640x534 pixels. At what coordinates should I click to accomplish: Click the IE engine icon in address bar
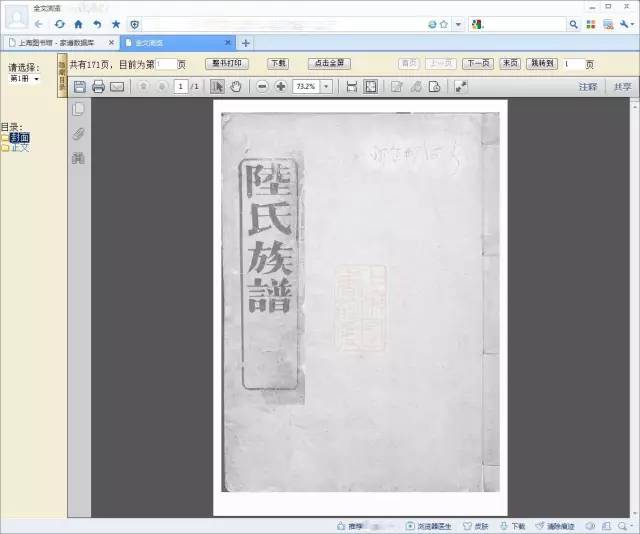coord(432,24)
